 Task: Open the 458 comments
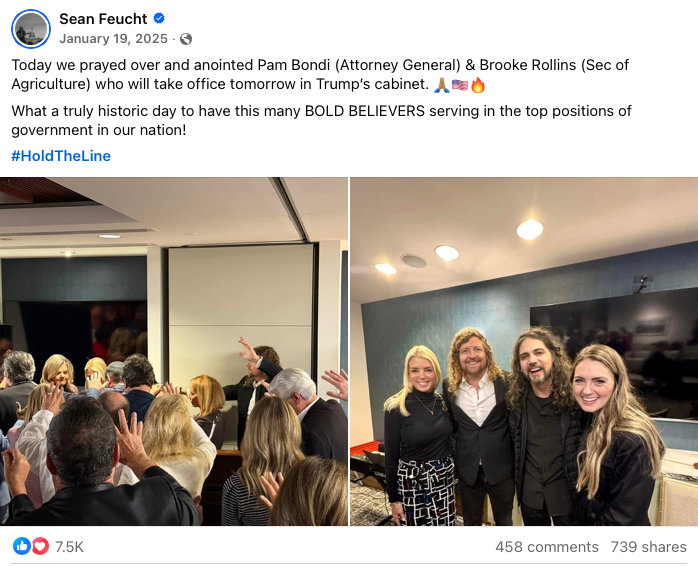(547, 547)
